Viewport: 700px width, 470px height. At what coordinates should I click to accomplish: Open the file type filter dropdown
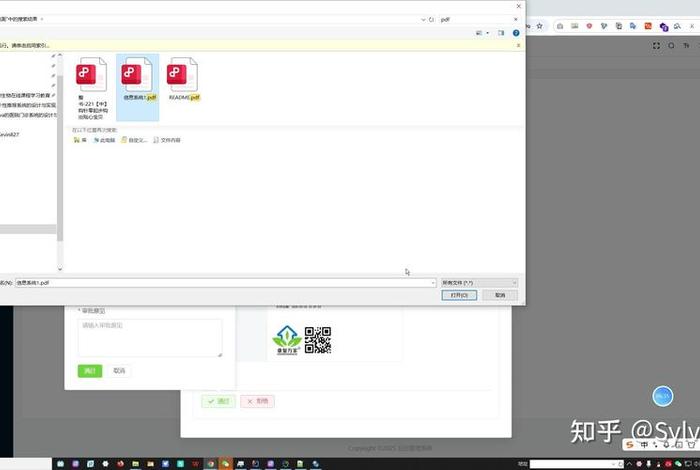pyautogui.click(x=479, y=283)
